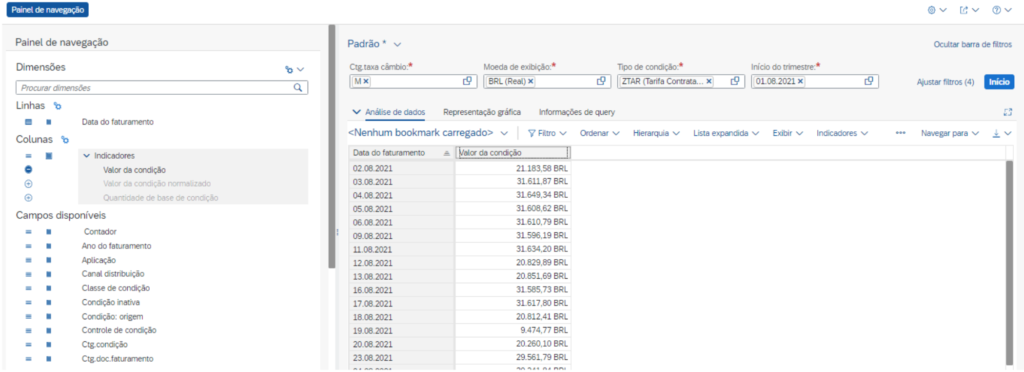This screenshot has width=1024, height=372.
Task: Open value help for Tipo de condição
Action: coord(735,81)
